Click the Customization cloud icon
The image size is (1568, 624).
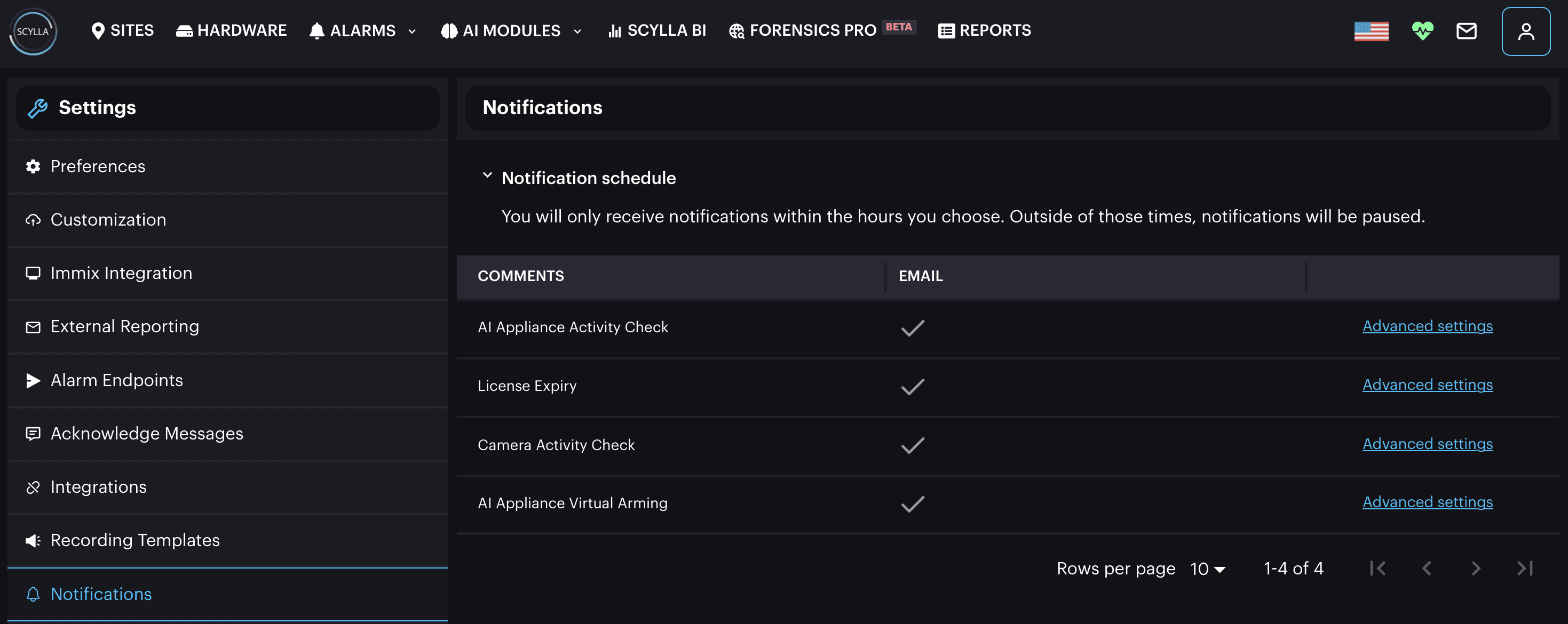click(x=33, y=220)
